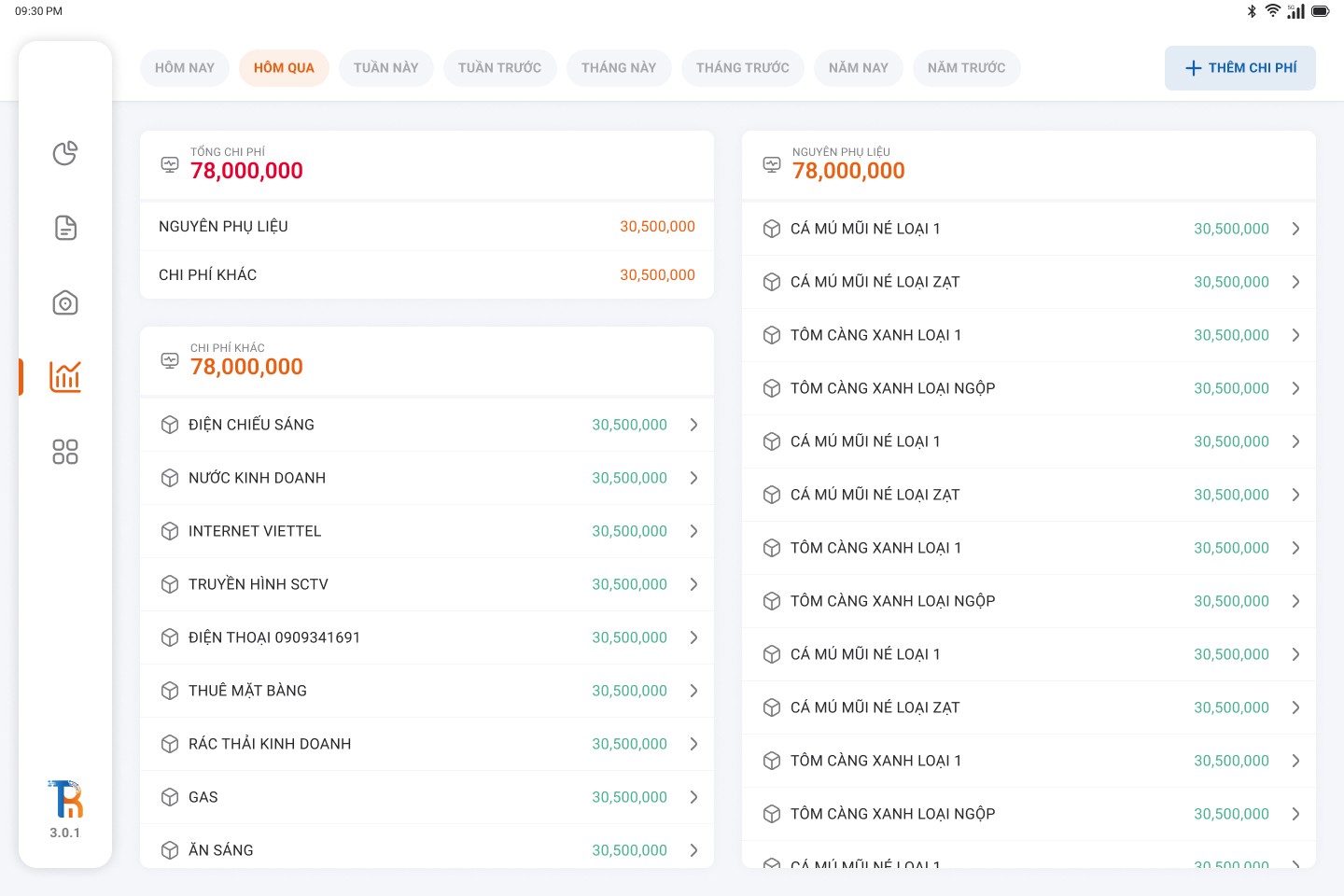Show expenses for THÁNG NÀY
This screenshot has width=1344, height=896.
coord(619,68)
